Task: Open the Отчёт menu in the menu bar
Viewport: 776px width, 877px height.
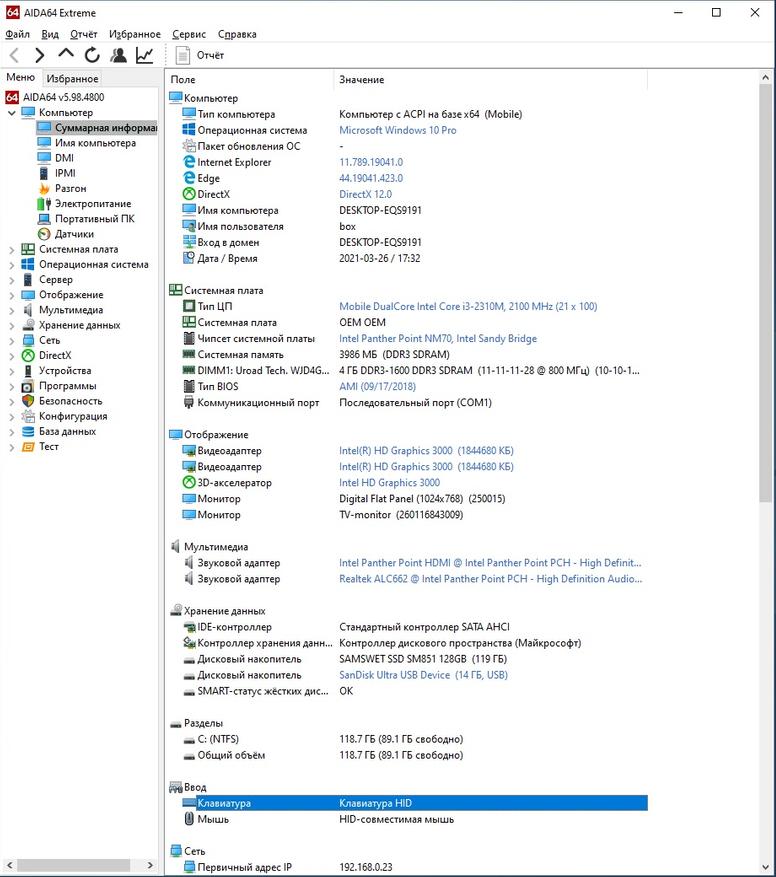Action: pos(84,34)
